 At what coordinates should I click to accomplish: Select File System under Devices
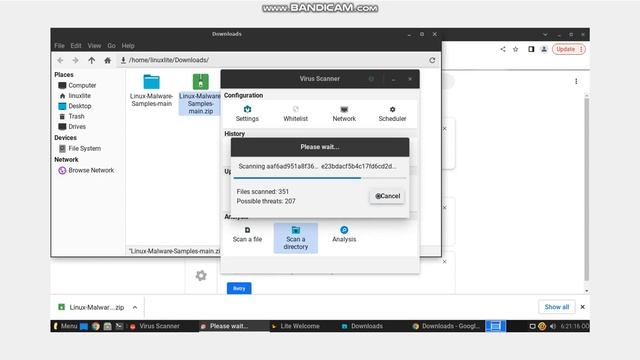click(80, 148)
